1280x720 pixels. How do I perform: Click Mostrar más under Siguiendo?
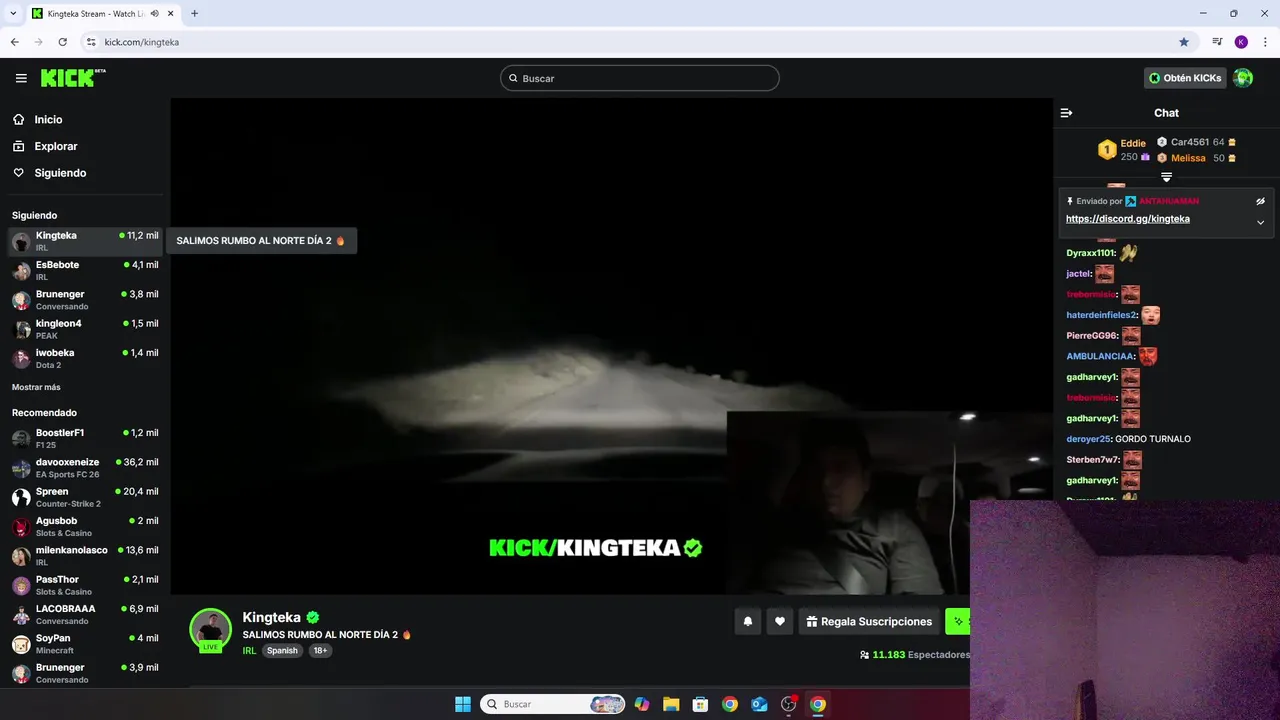[x=36, y=387]
